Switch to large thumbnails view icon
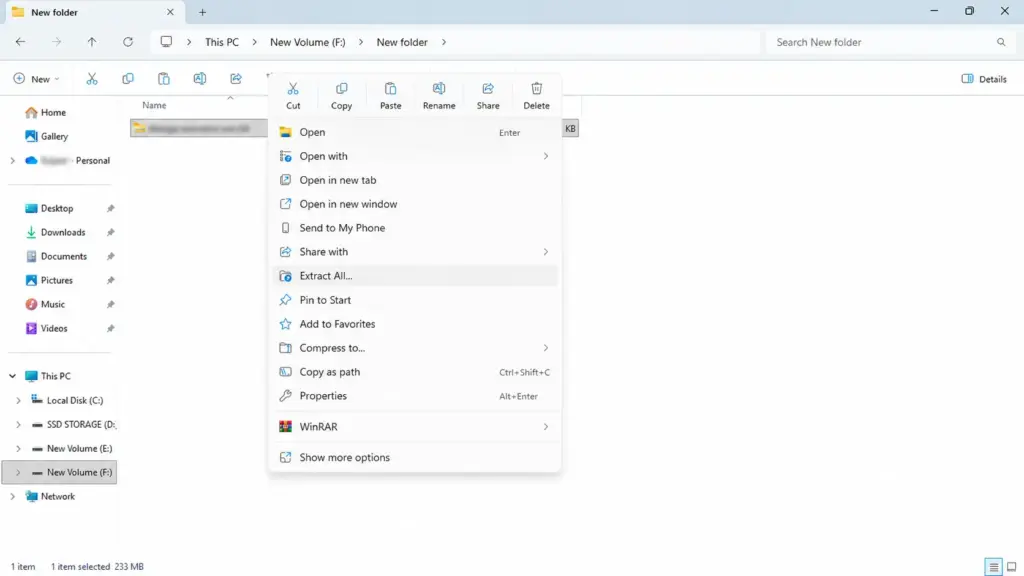The image size is (1024, 576). 1011,567
